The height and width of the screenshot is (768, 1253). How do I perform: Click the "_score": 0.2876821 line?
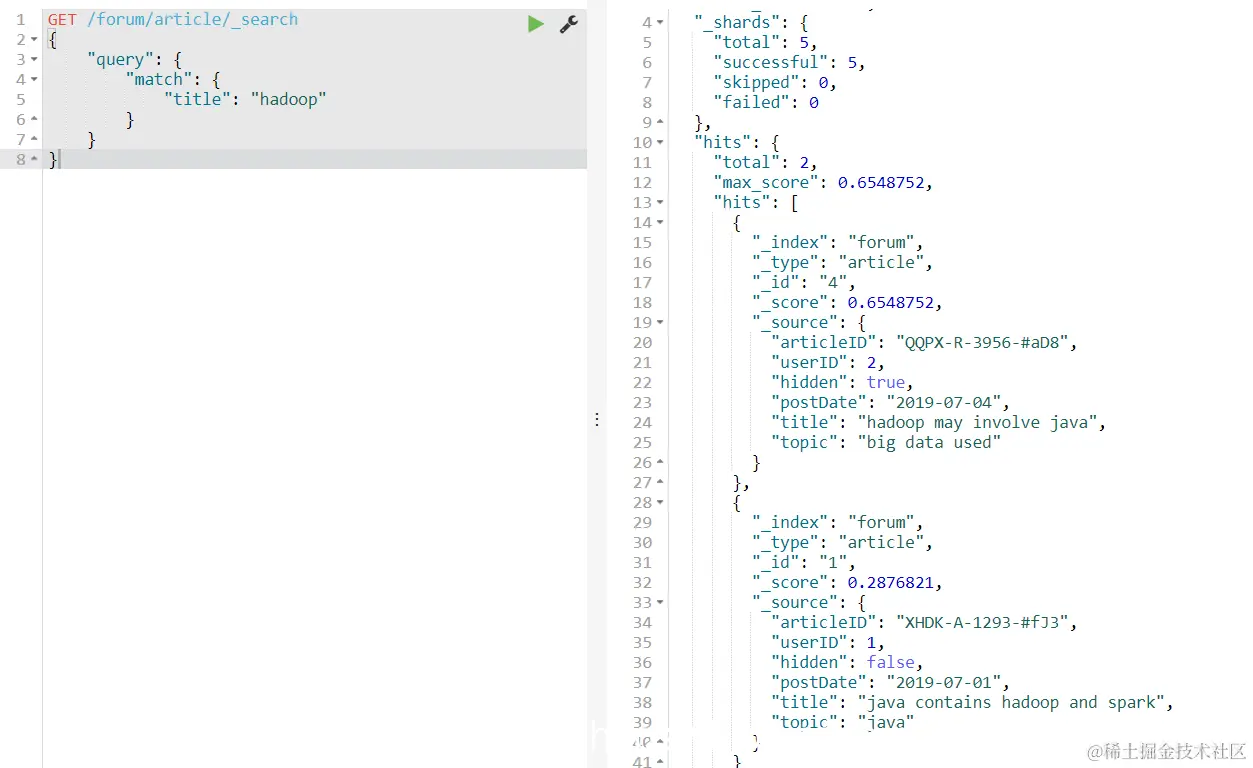(x=847, y=582)
